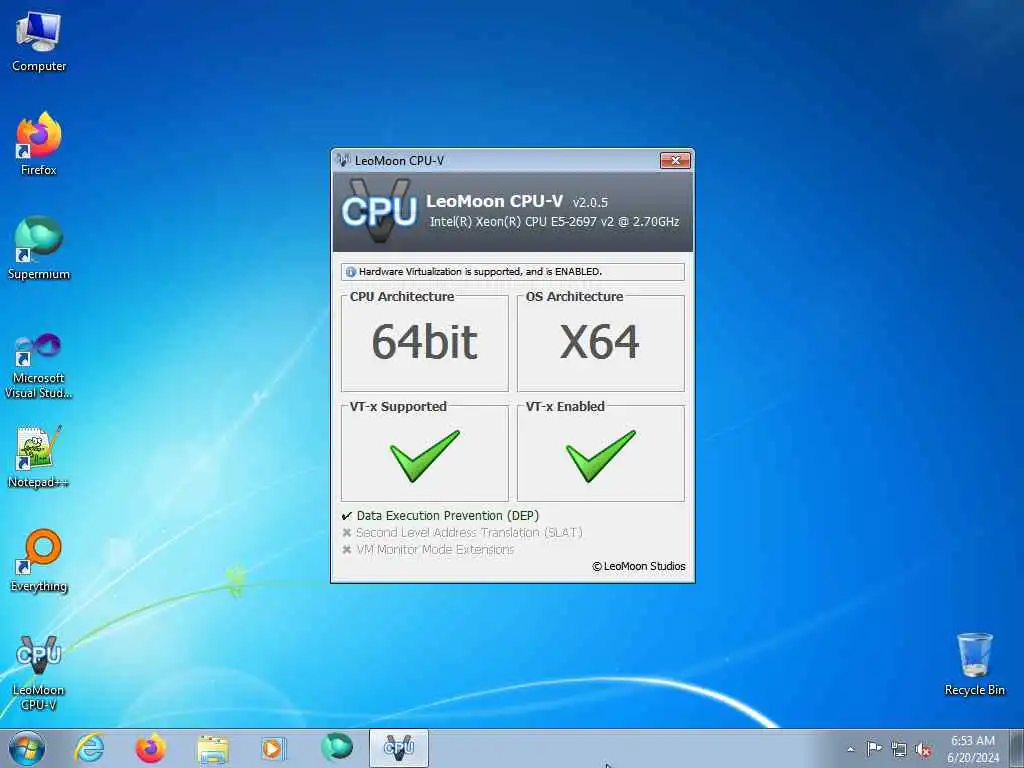Click the VT-x Supported green checkmark
Image resolution: width=1024 pixels, height=768 pixels.
[424, 456]
